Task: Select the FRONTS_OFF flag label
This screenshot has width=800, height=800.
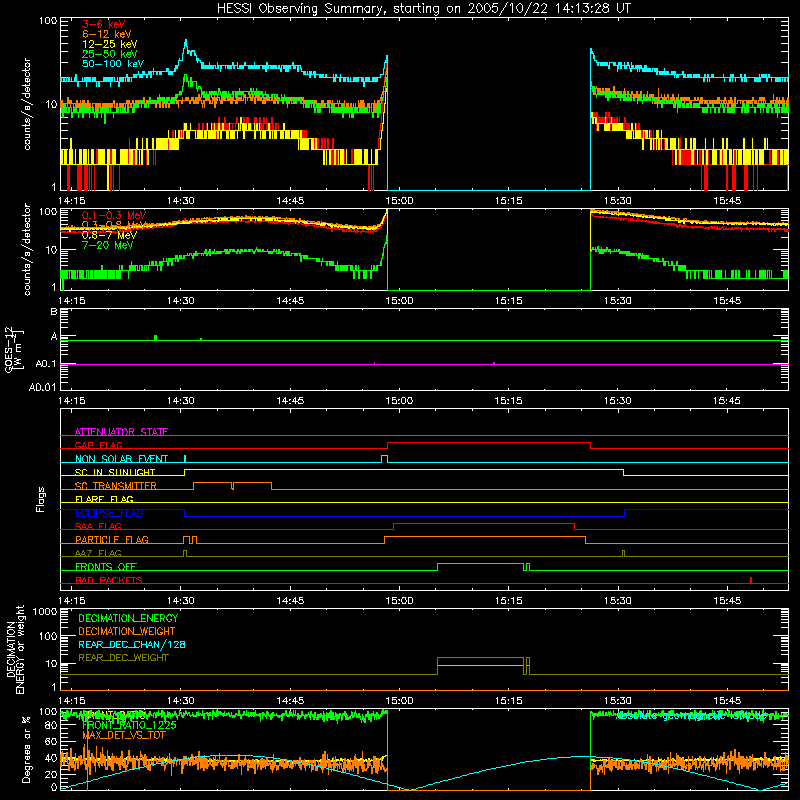Action: 106,567
